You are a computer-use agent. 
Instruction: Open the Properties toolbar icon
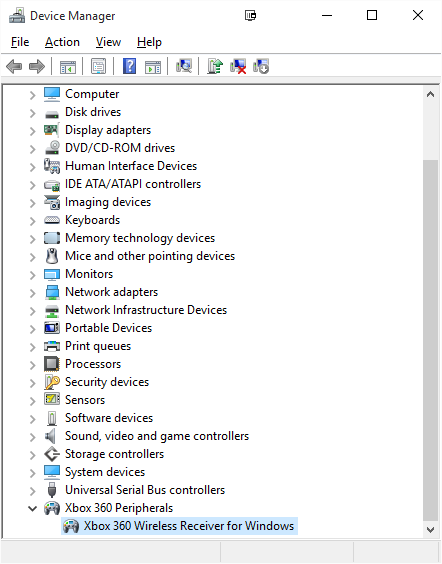click(99, 67)
